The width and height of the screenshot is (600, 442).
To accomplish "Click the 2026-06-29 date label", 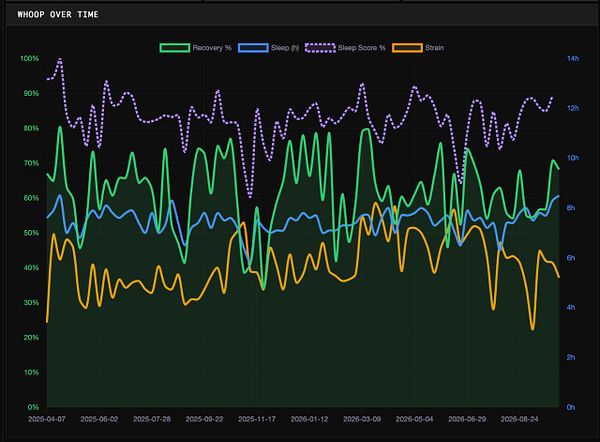I will pos(467,419).
